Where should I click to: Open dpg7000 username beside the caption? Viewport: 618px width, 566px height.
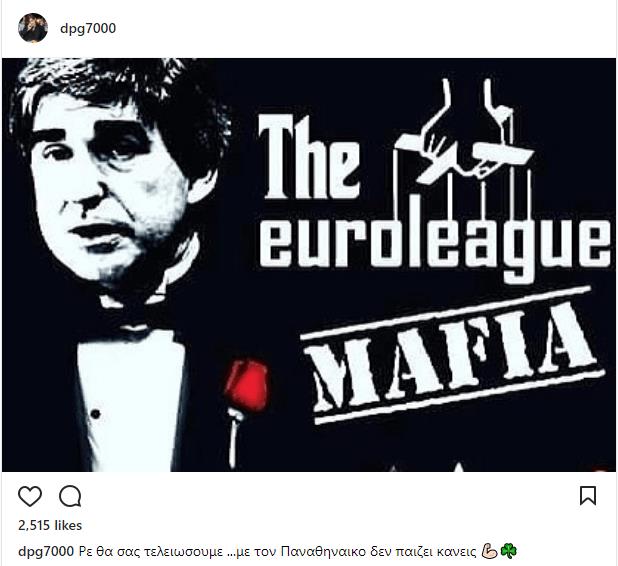(46, 551)
